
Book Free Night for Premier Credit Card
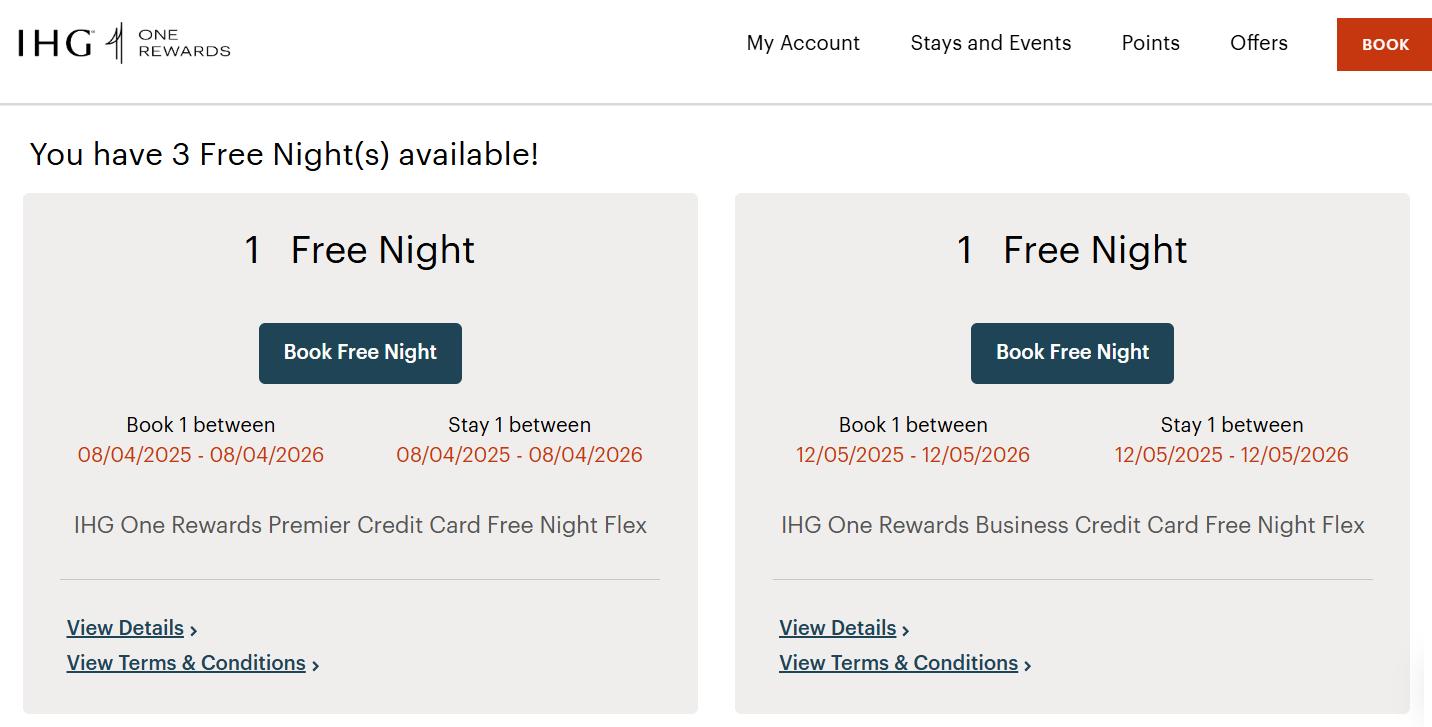point(360,353)
